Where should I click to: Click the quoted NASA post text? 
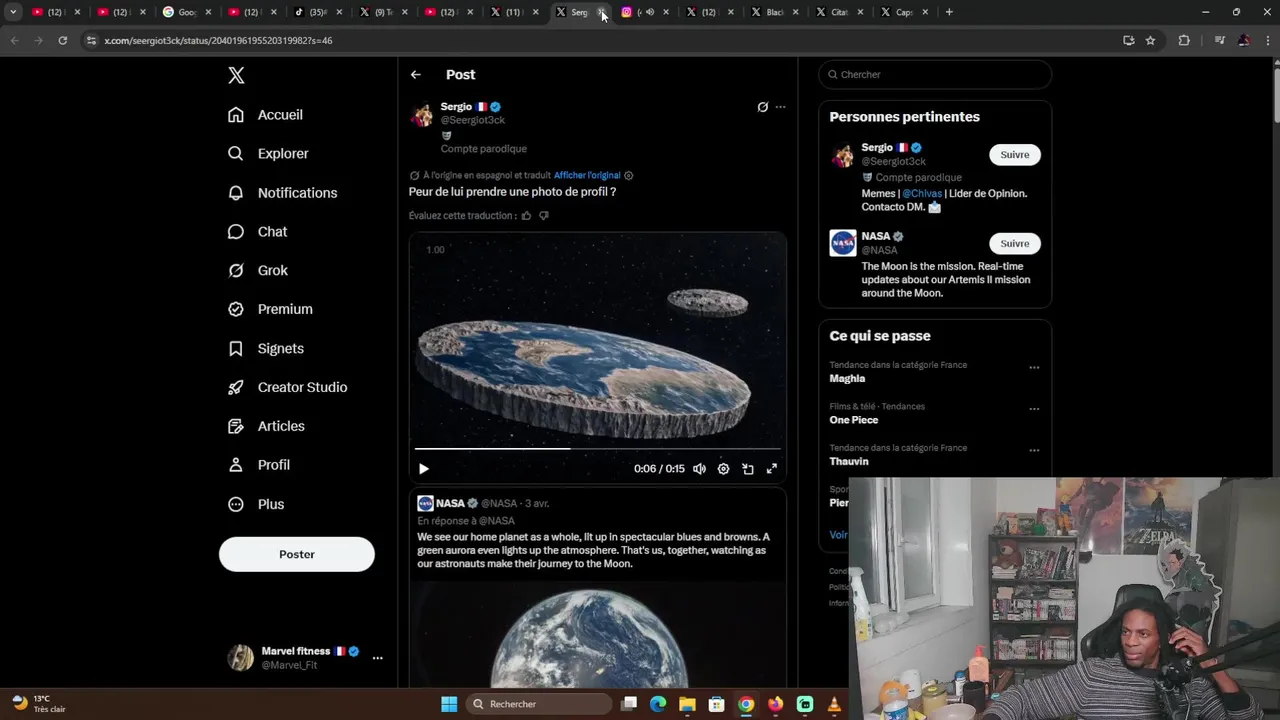coord(594,551)
